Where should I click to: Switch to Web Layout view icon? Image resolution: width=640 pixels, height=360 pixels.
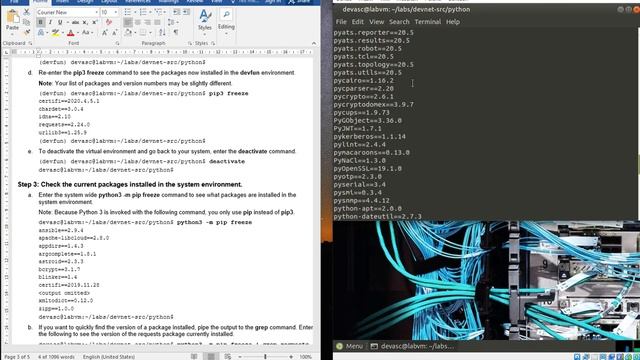228,357
